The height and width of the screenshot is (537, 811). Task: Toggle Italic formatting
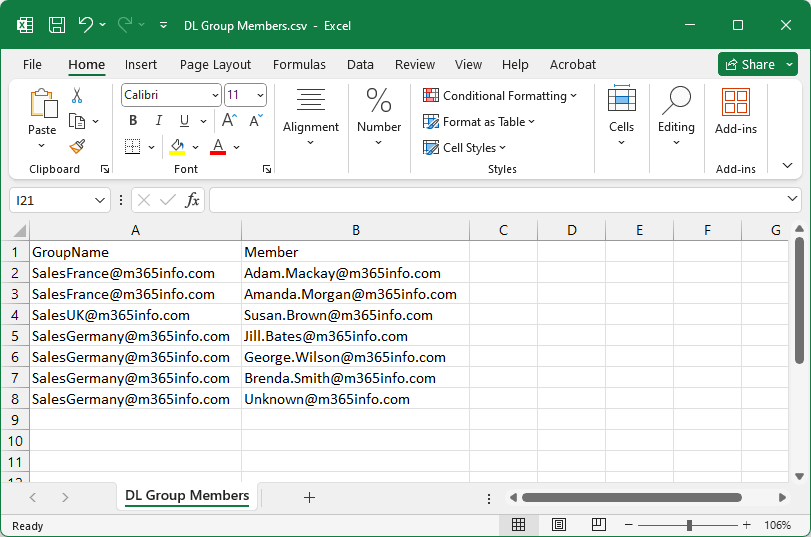159,121
